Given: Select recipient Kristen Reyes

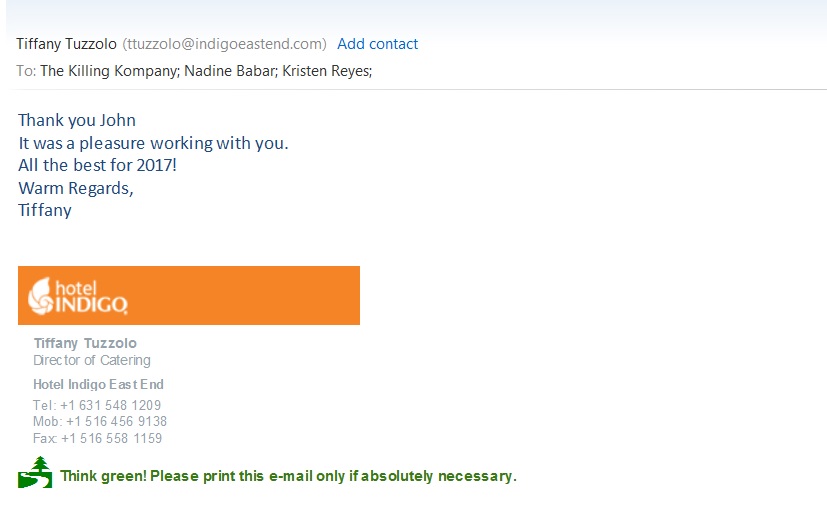Looking at the screenshot, I should point(325,71).
